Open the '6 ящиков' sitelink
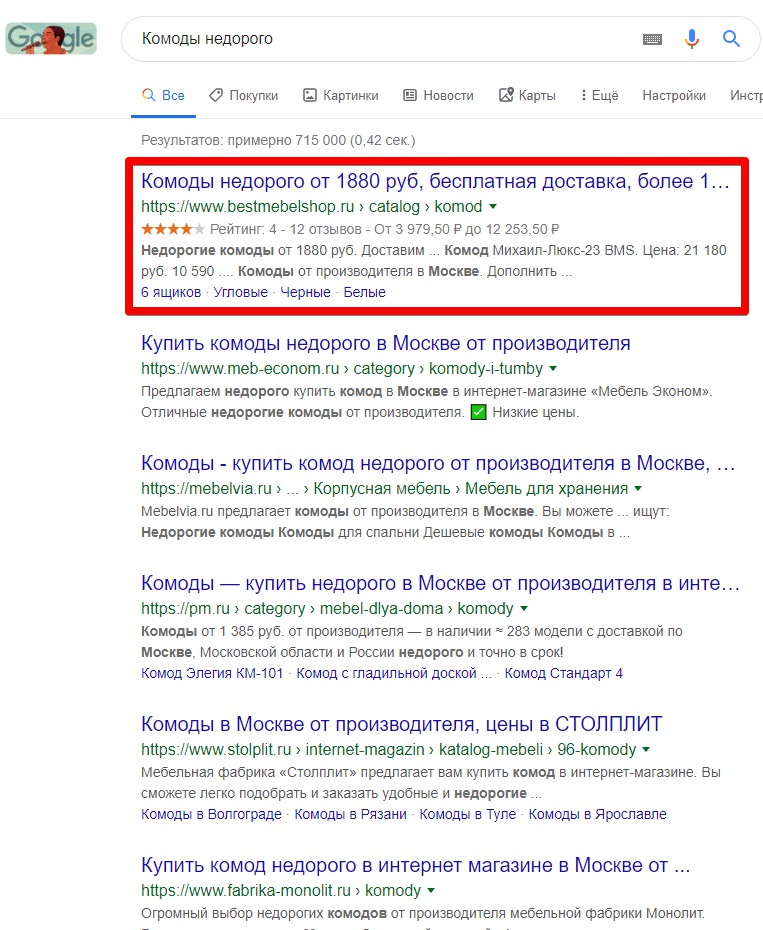The height and width of the screenshot is (930, 763). (171, 292)
